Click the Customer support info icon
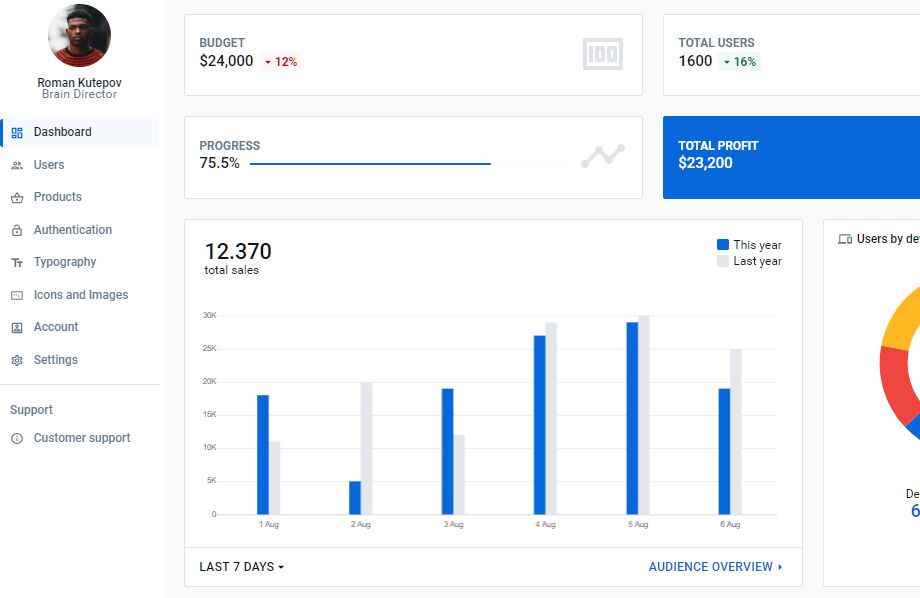The height and width of the screenshot is (598, 920). point(17,437)
